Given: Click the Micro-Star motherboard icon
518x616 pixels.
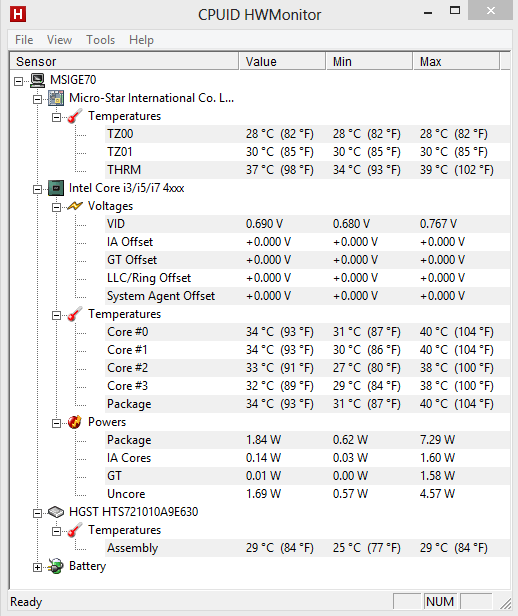Looking at the screenshot, I should (x=56, y=98).
